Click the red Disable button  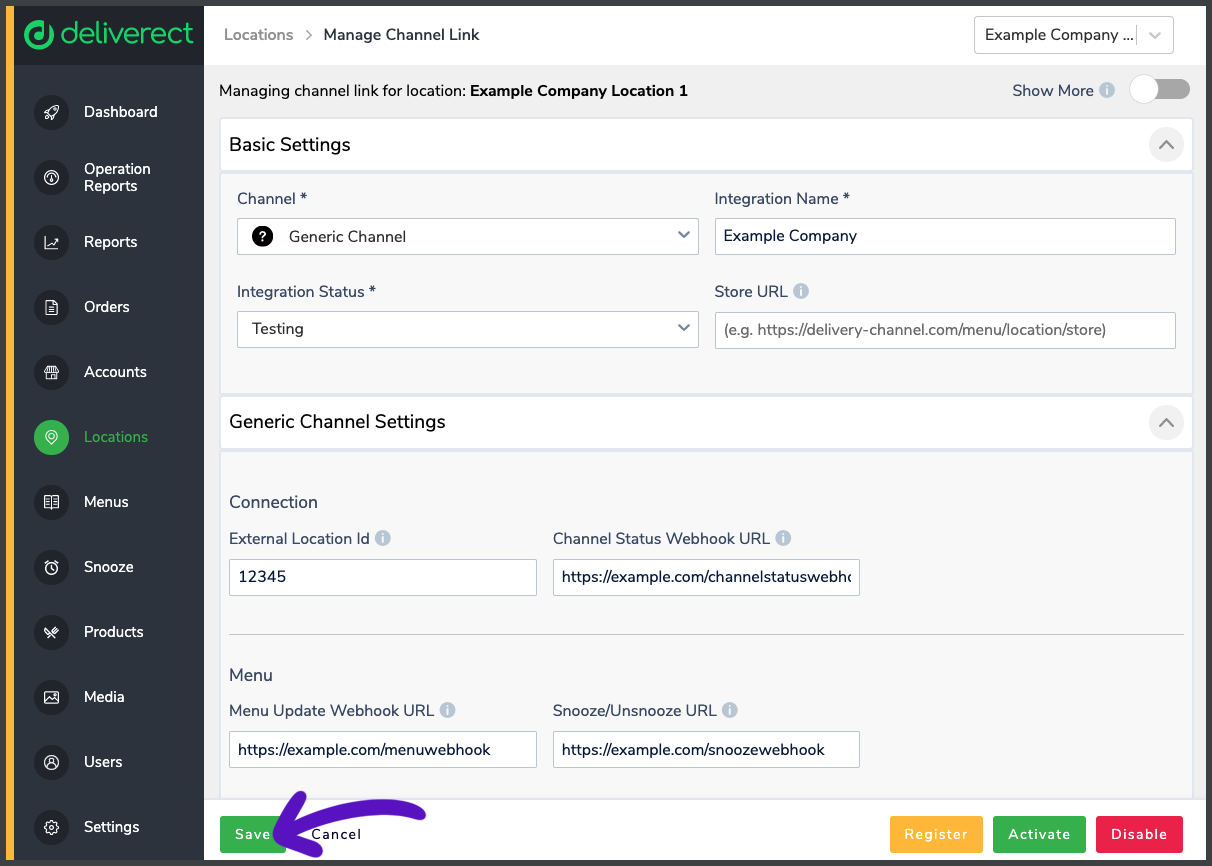coord(1139,834)
